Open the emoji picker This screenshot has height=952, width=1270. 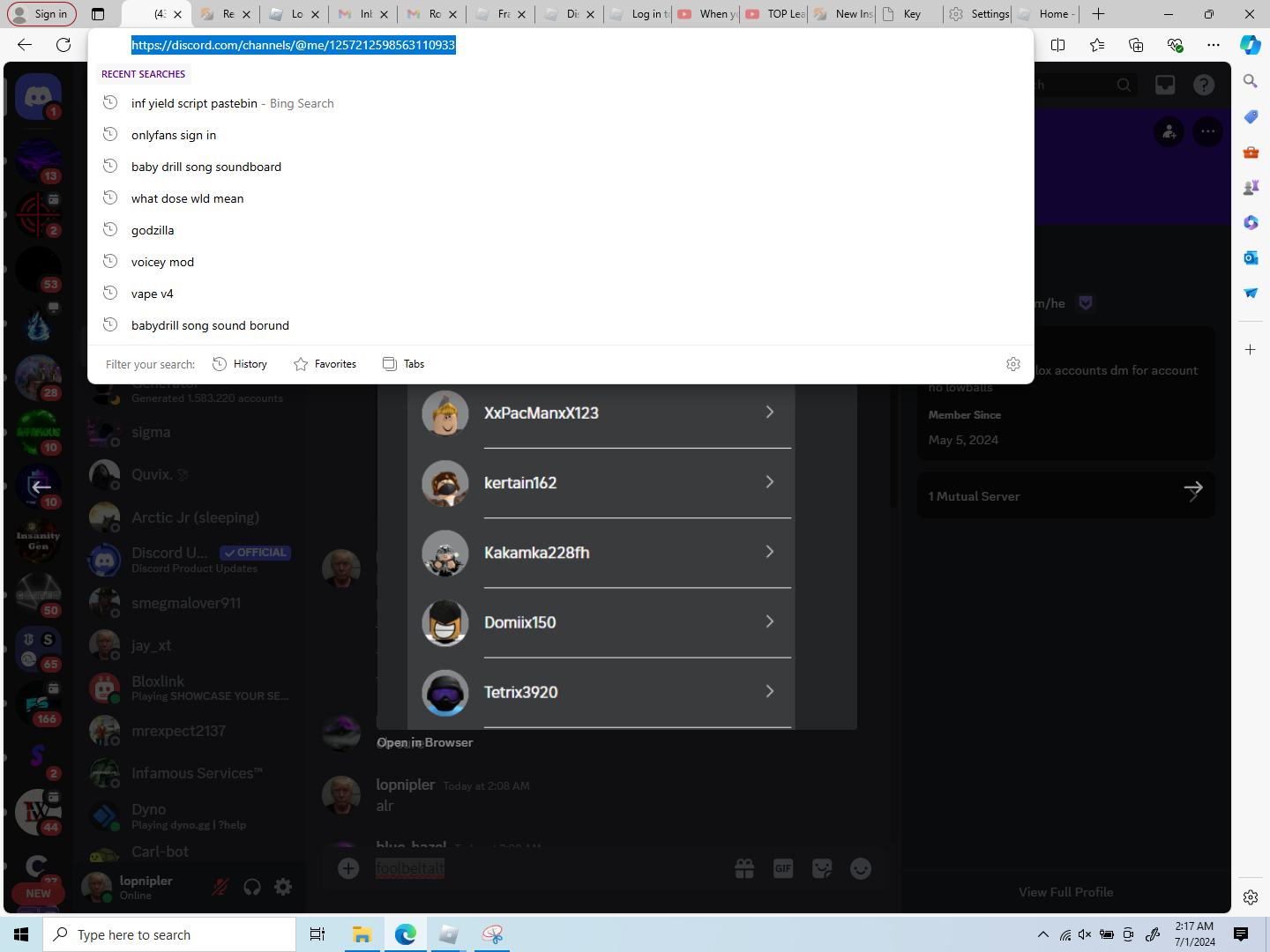[861, 869]
